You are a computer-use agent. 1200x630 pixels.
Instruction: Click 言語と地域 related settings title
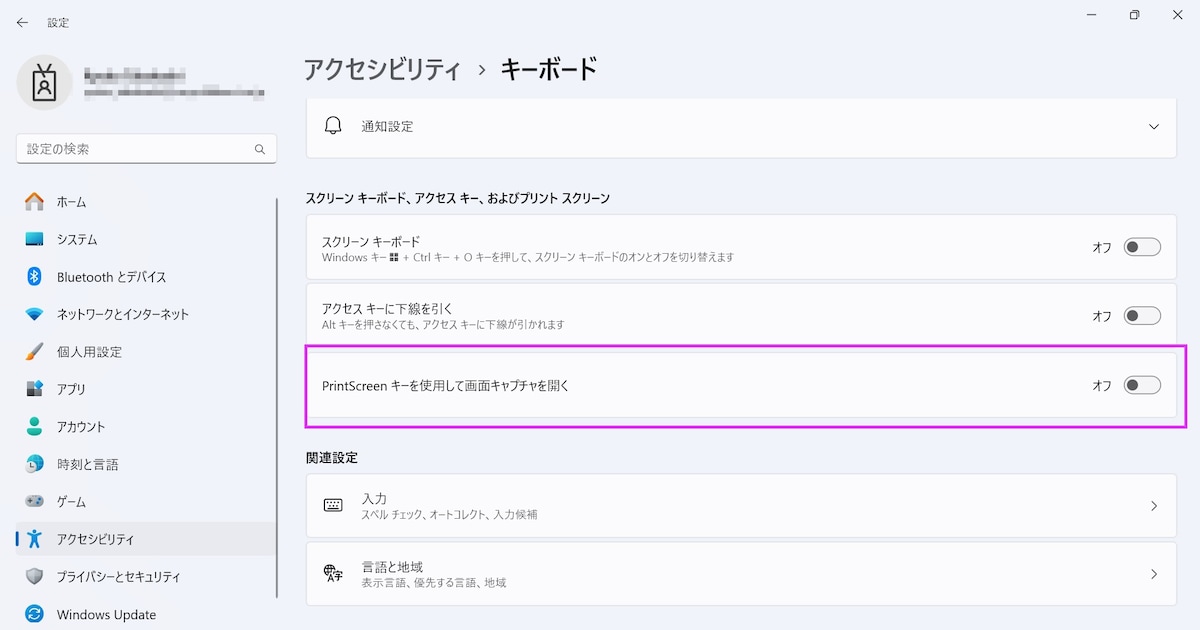[392, 566]
